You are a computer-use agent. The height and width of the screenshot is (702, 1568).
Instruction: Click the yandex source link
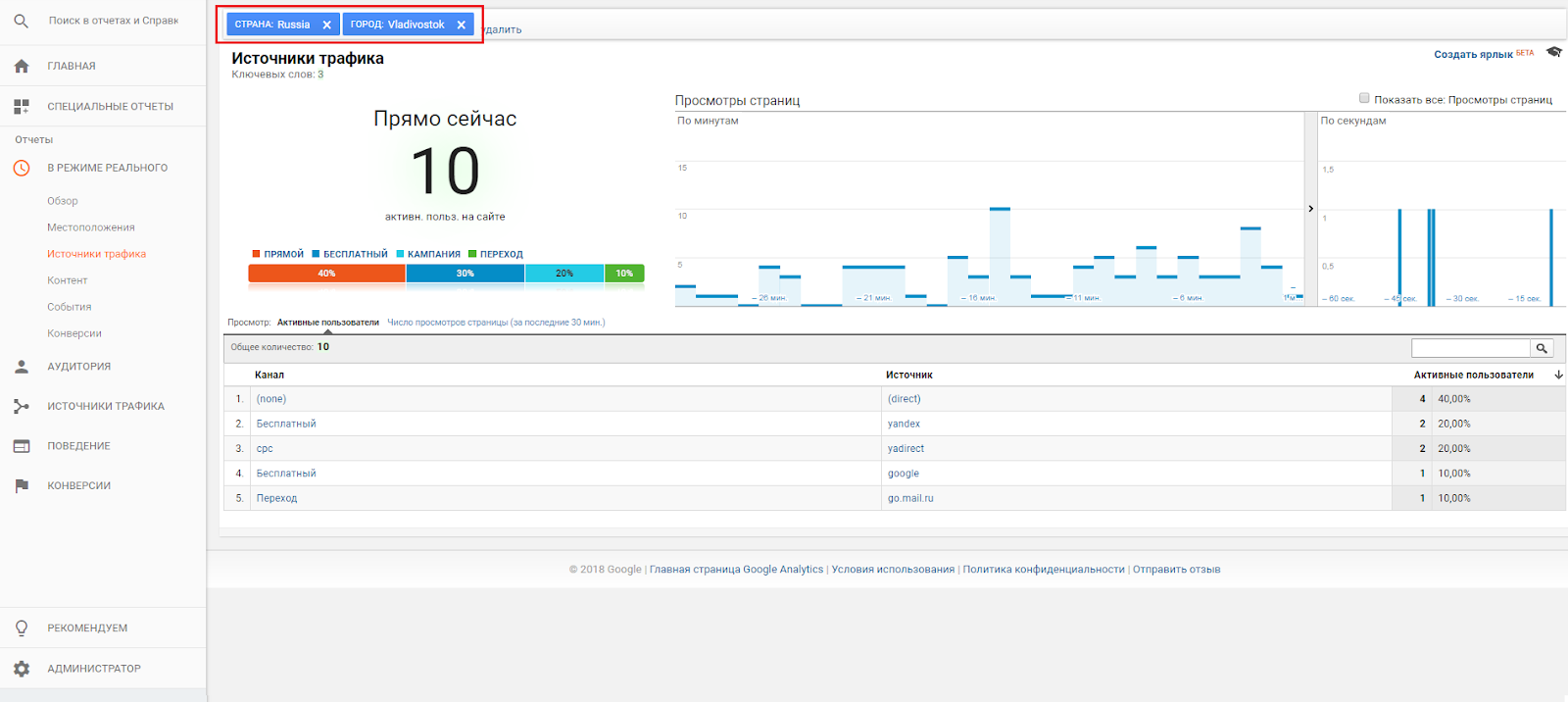[x=904, y=424]
